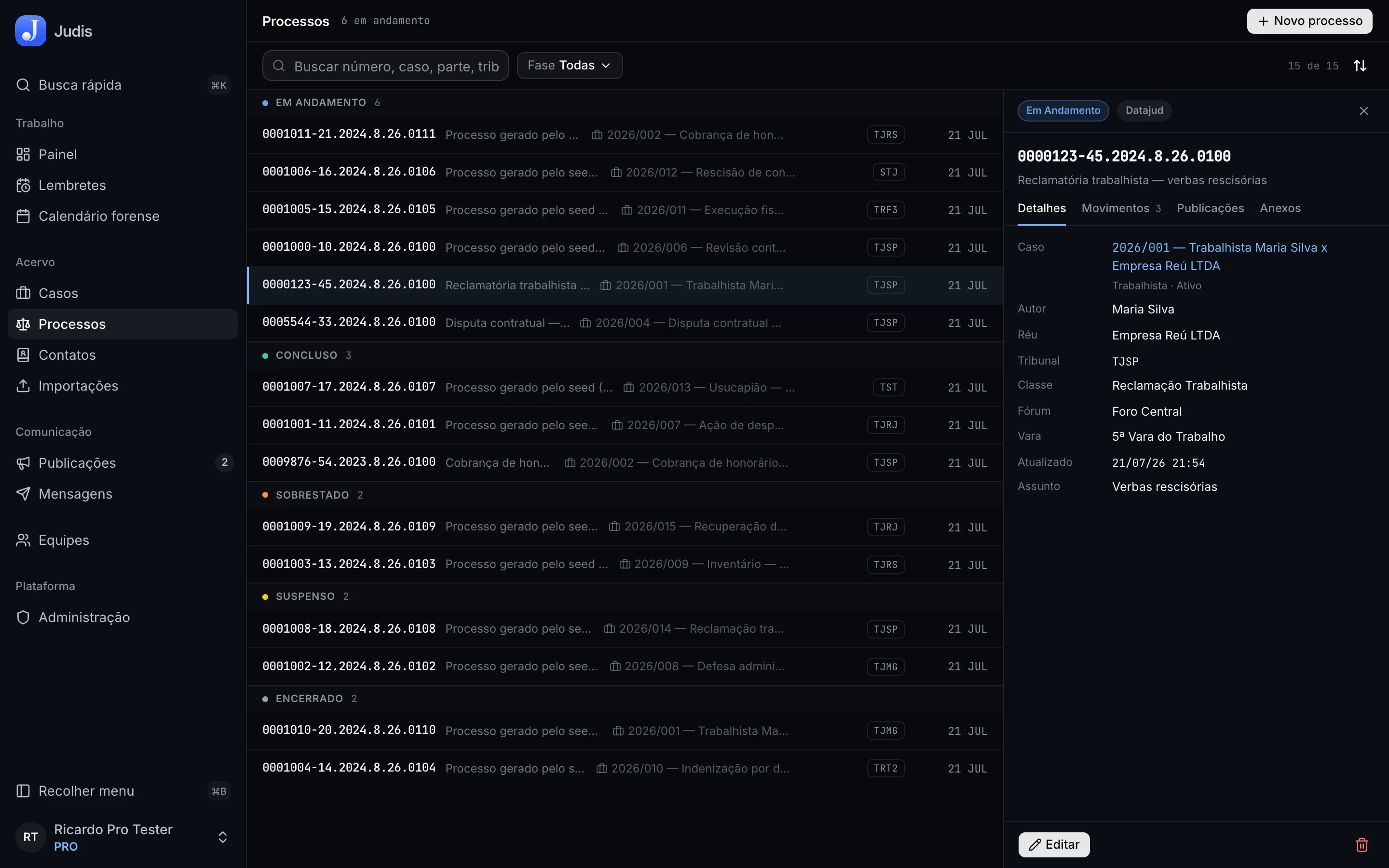Click the case icon in row 0001008-18

click(x=610, y=629)
